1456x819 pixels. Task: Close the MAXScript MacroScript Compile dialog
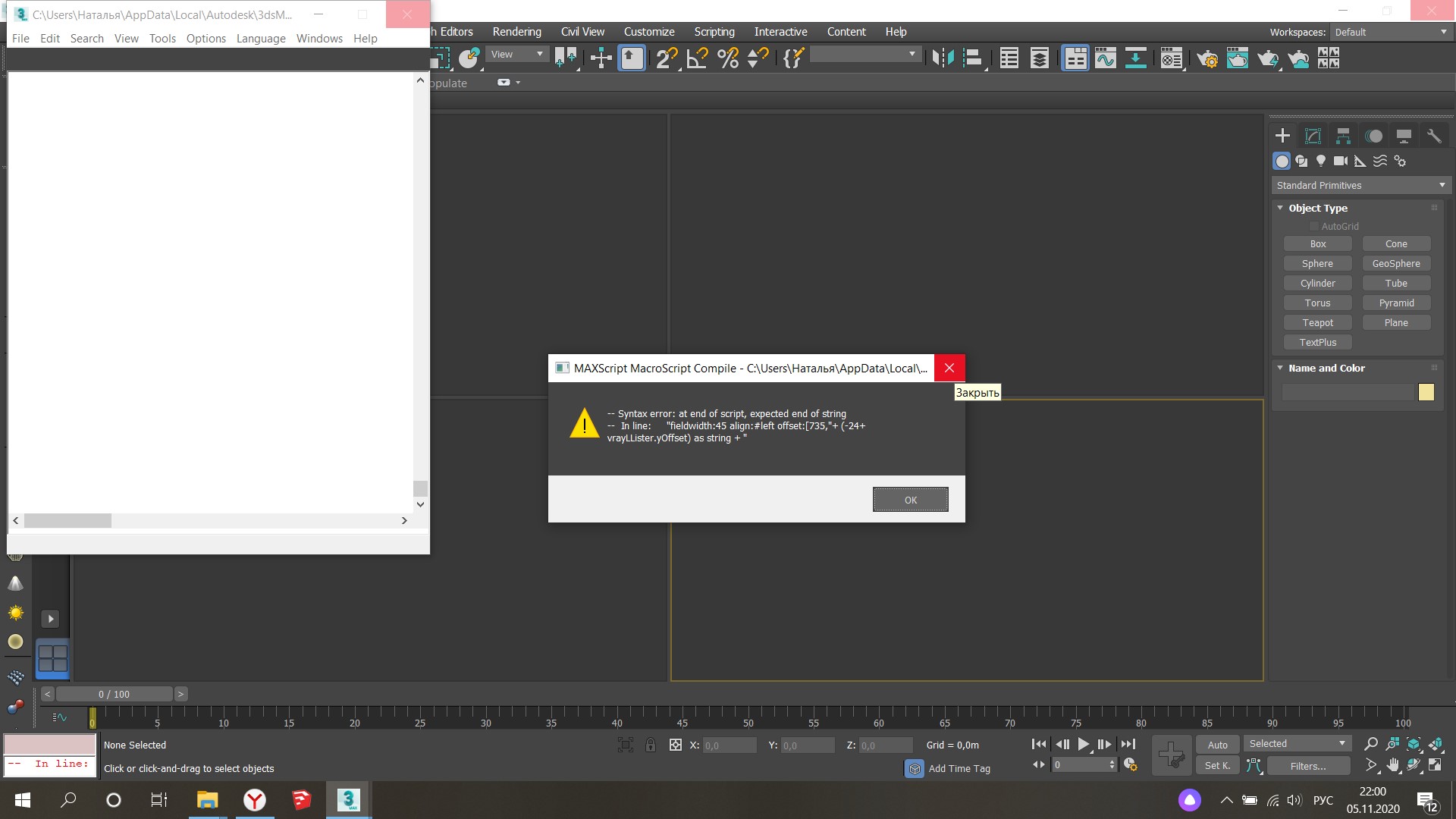[x=949, y=368]
